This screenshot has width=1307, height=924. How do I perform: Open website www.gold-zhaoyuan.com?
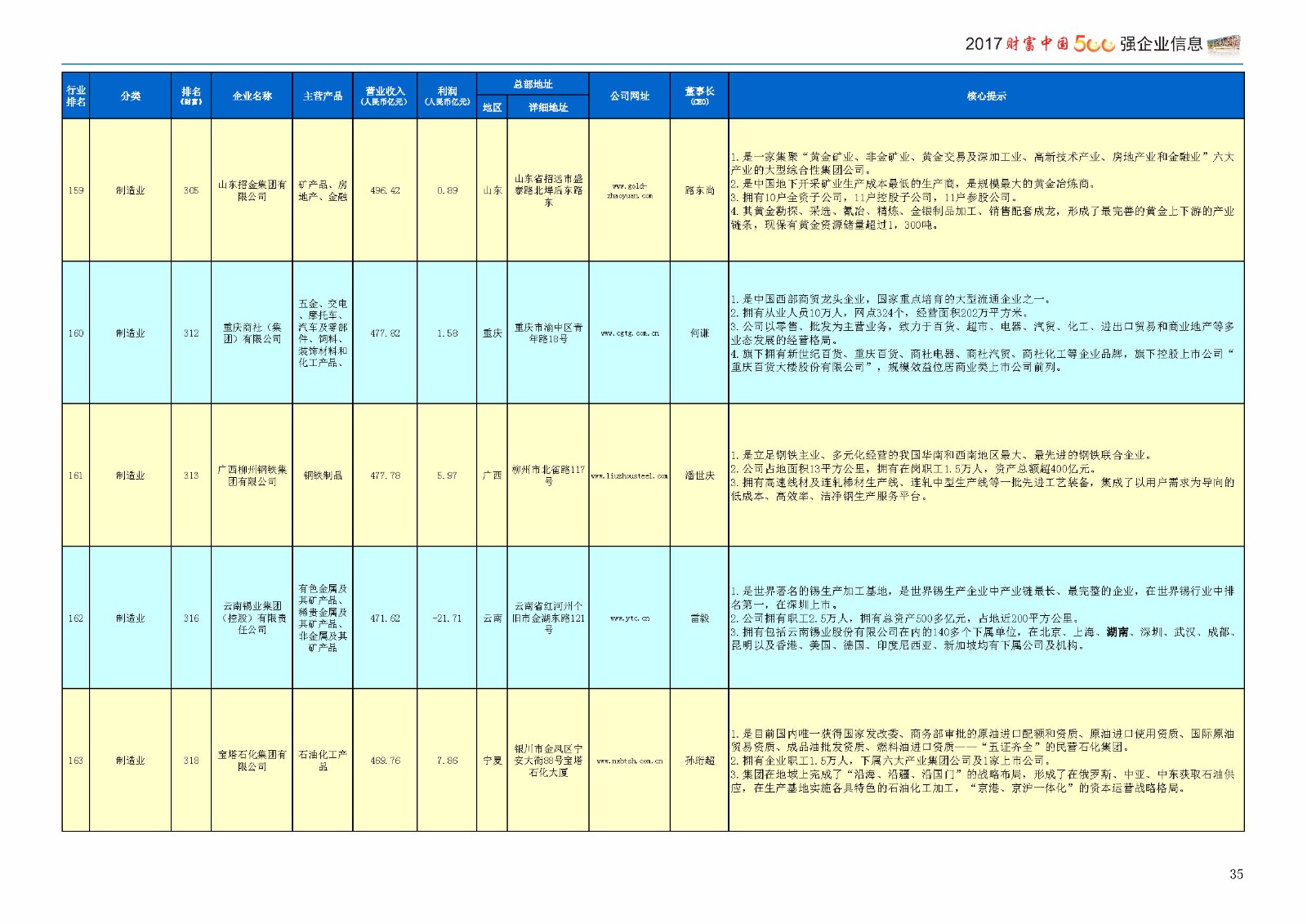629,190
